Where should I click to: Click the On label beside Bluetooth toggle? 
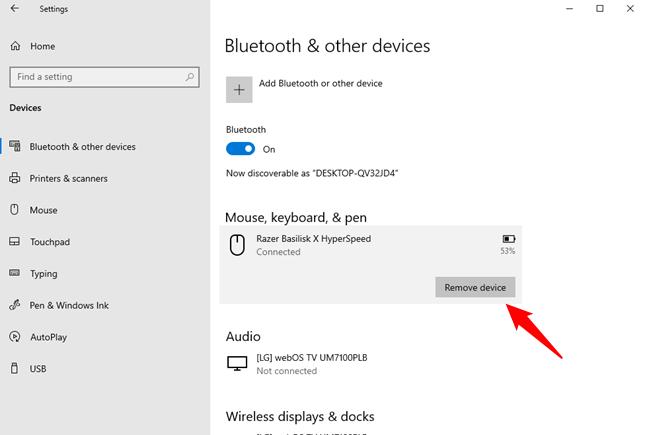269,149
